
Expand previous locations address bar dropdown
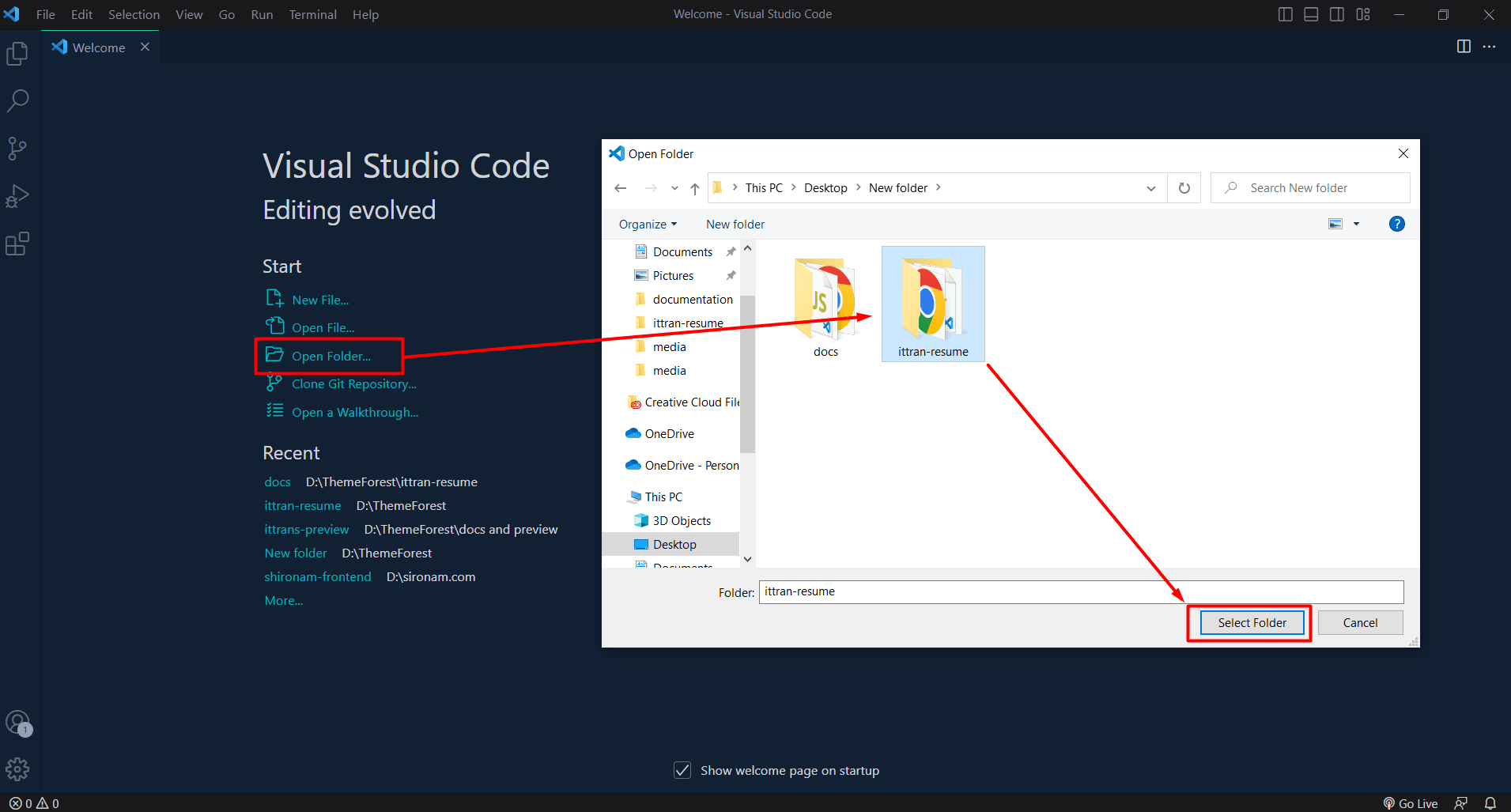pos(1151,188)
